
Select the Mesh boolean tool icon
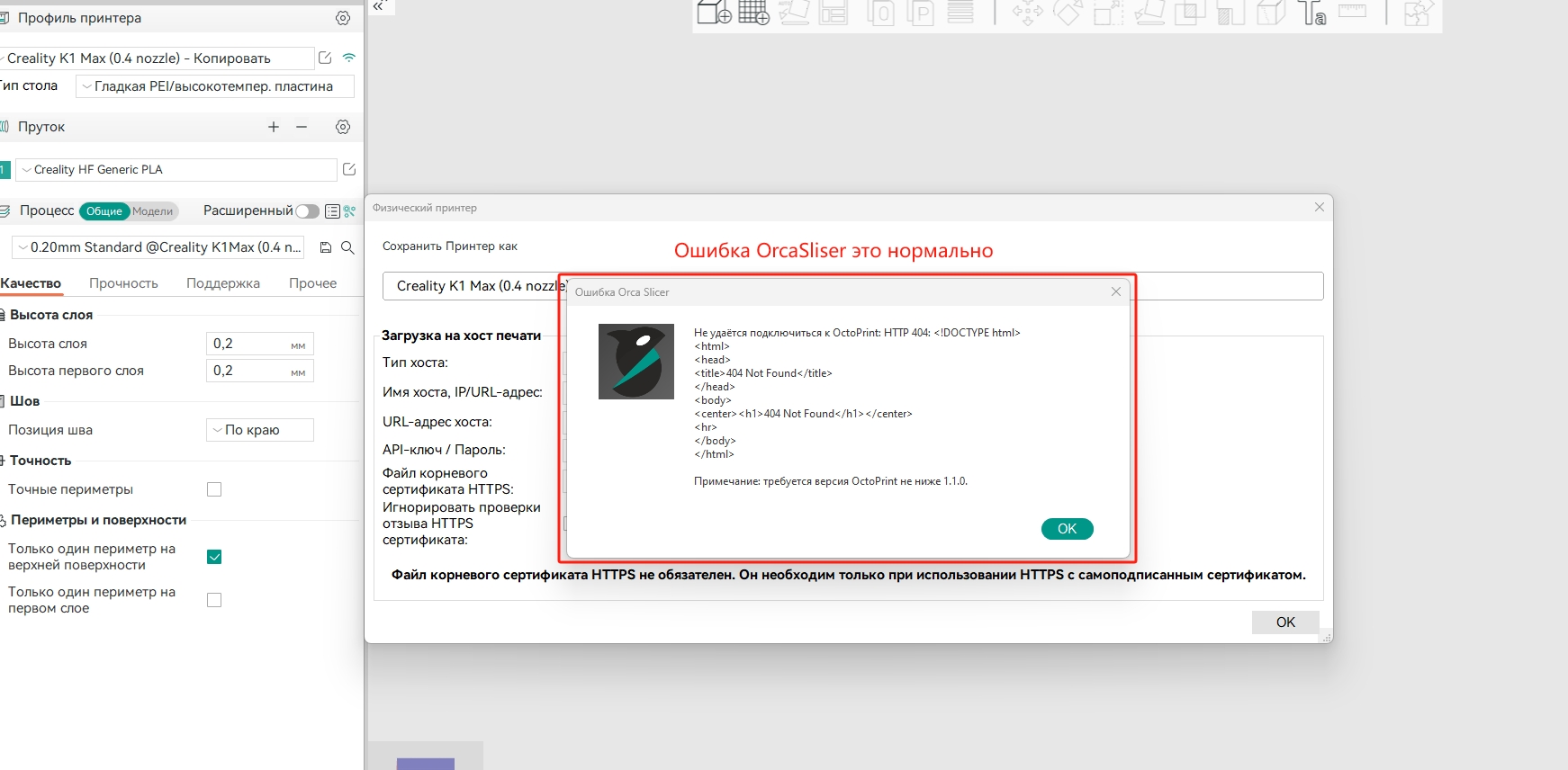coord(1190,12)
